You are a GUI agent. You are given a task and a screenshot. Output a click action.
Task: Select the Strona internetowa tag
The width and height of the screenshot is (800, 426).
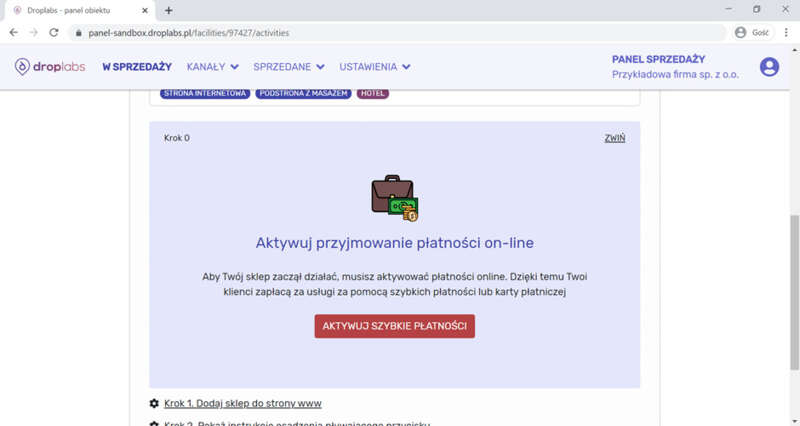click(x=204, y=93)
